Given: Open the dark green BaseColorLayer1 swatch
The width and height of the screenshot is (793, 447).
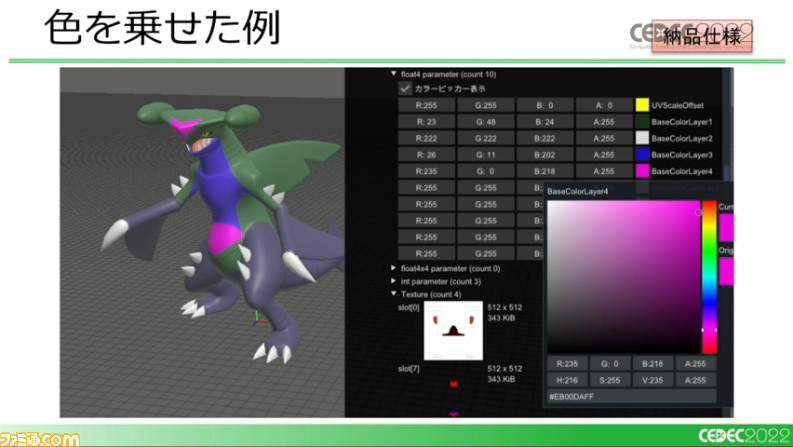Looking at the screenshot, I should 642,121.
